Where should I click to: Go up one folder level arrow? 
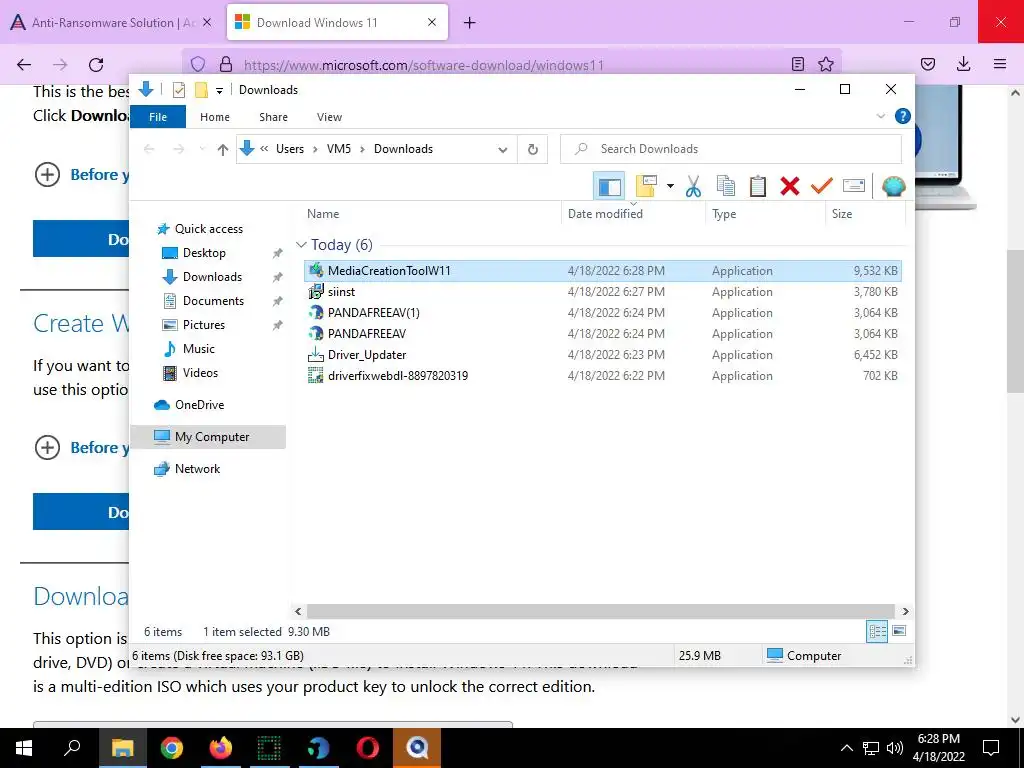pyautogui.click(x=223, y=150)
